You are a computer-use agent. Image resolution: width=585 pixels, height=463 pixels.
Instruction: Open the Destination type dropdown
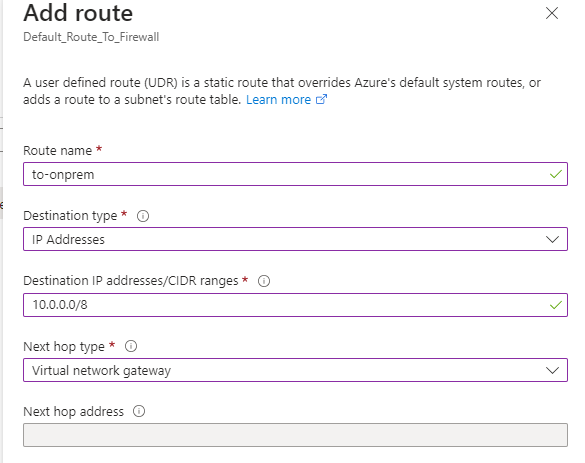tap(295, 239)
